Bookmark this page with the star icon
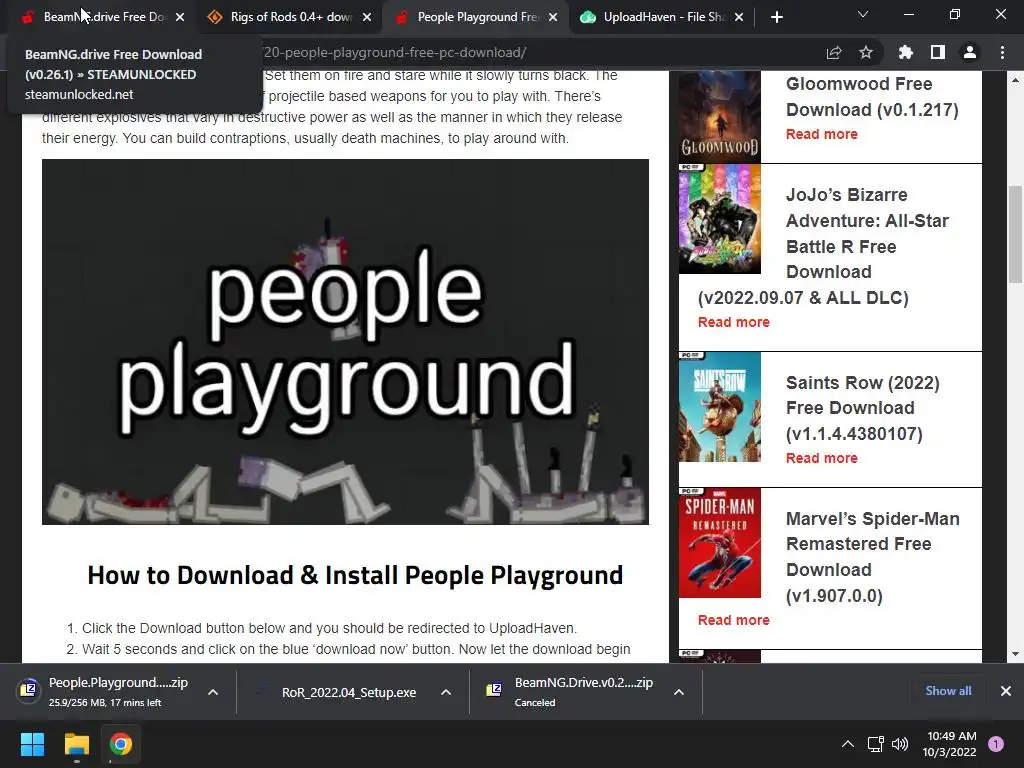 click(x=866, y=52)
